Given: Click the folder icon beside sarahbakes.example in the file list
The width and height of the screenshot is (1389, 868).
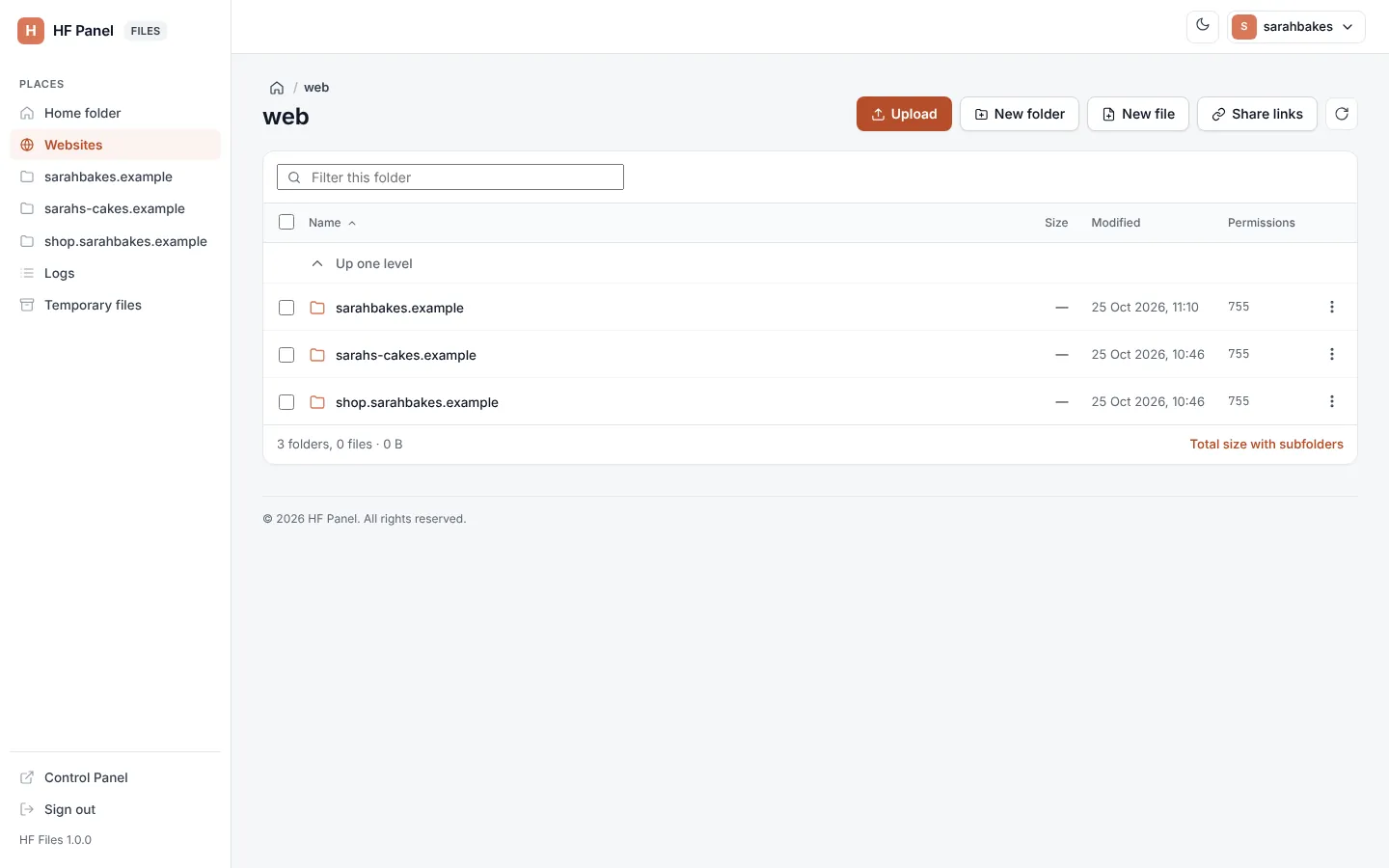Looking at the screenshot, I should tap(317, 308).
